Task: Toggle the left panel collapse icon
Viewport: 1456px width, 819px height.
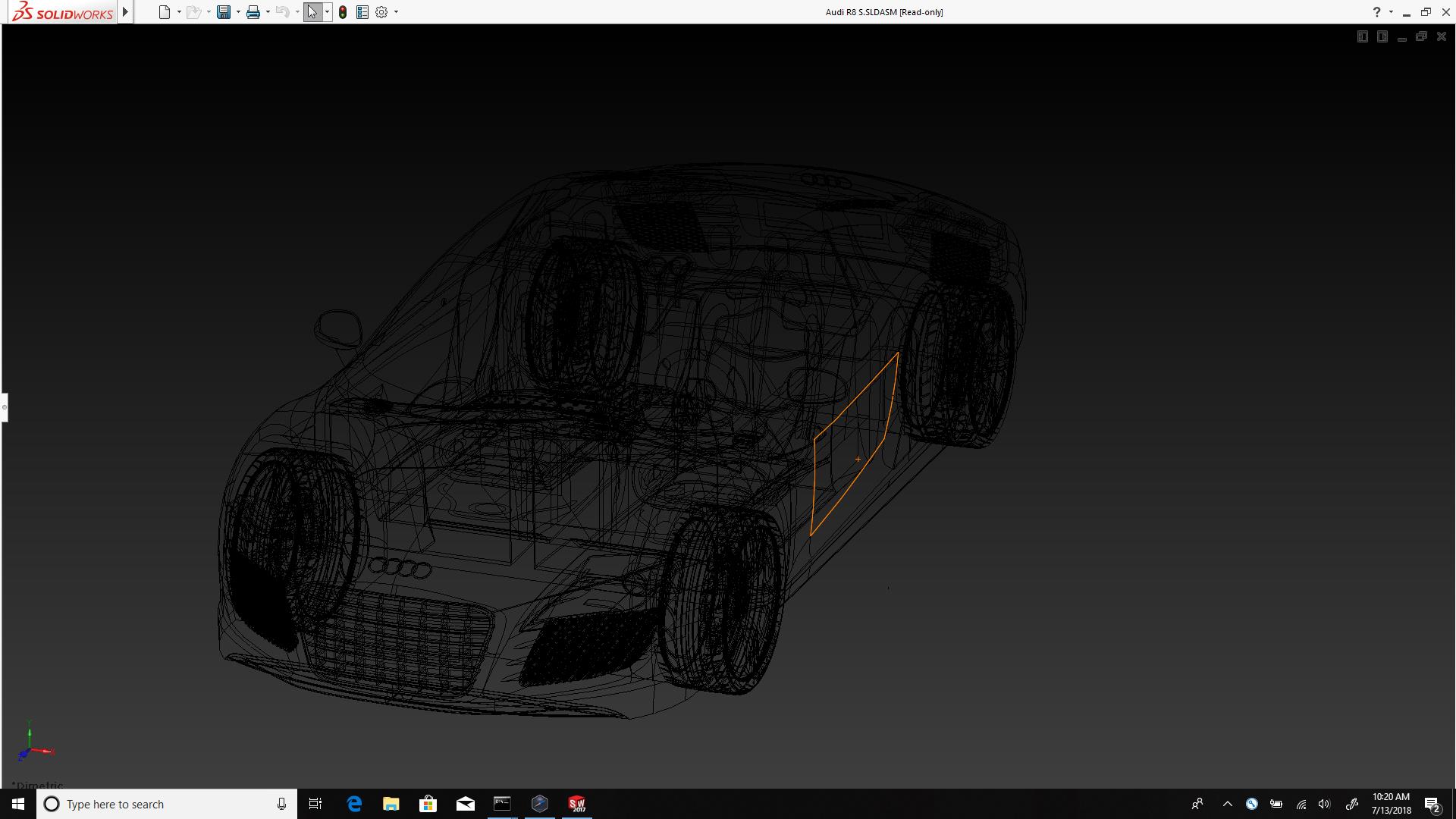Action: pos(1362,36)
